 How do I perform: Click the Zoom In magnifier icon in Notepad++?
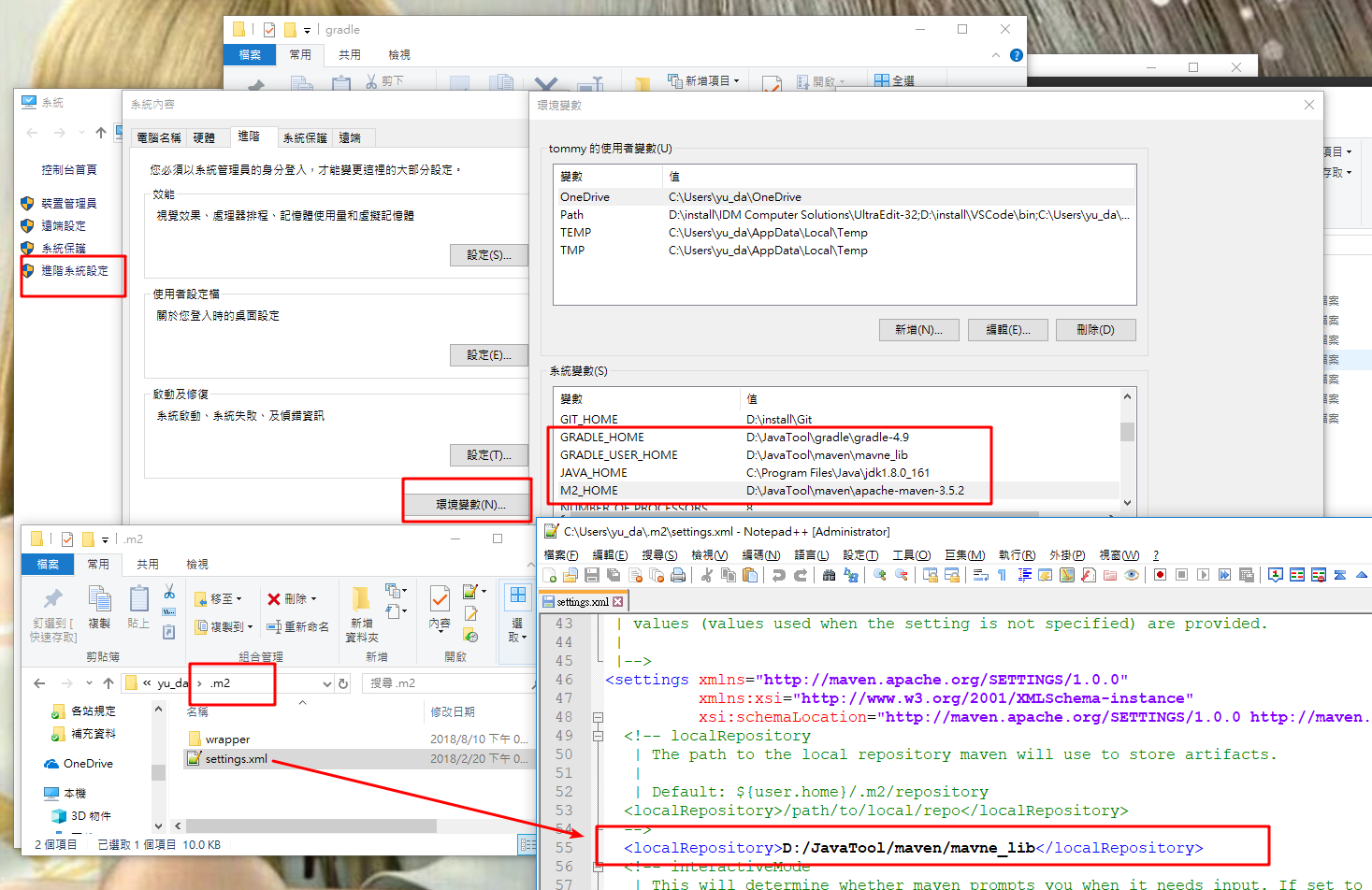click(x=880, y=575)
